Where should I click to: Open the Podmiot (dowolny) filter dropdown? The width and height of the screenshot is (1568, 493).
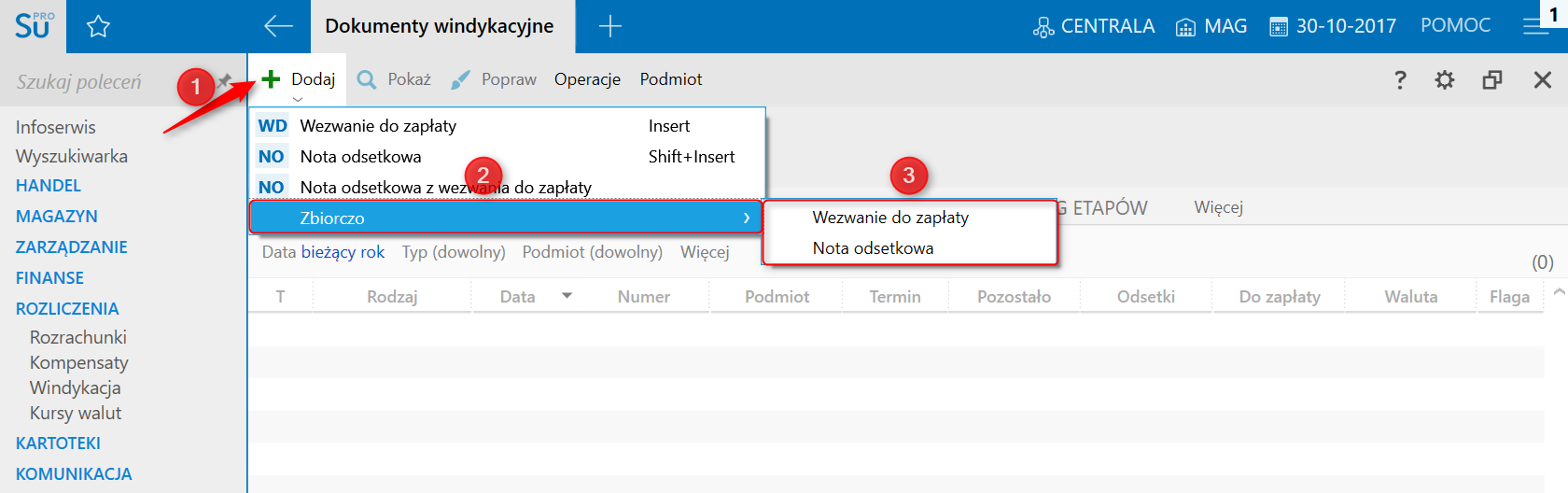coord(593,252)
